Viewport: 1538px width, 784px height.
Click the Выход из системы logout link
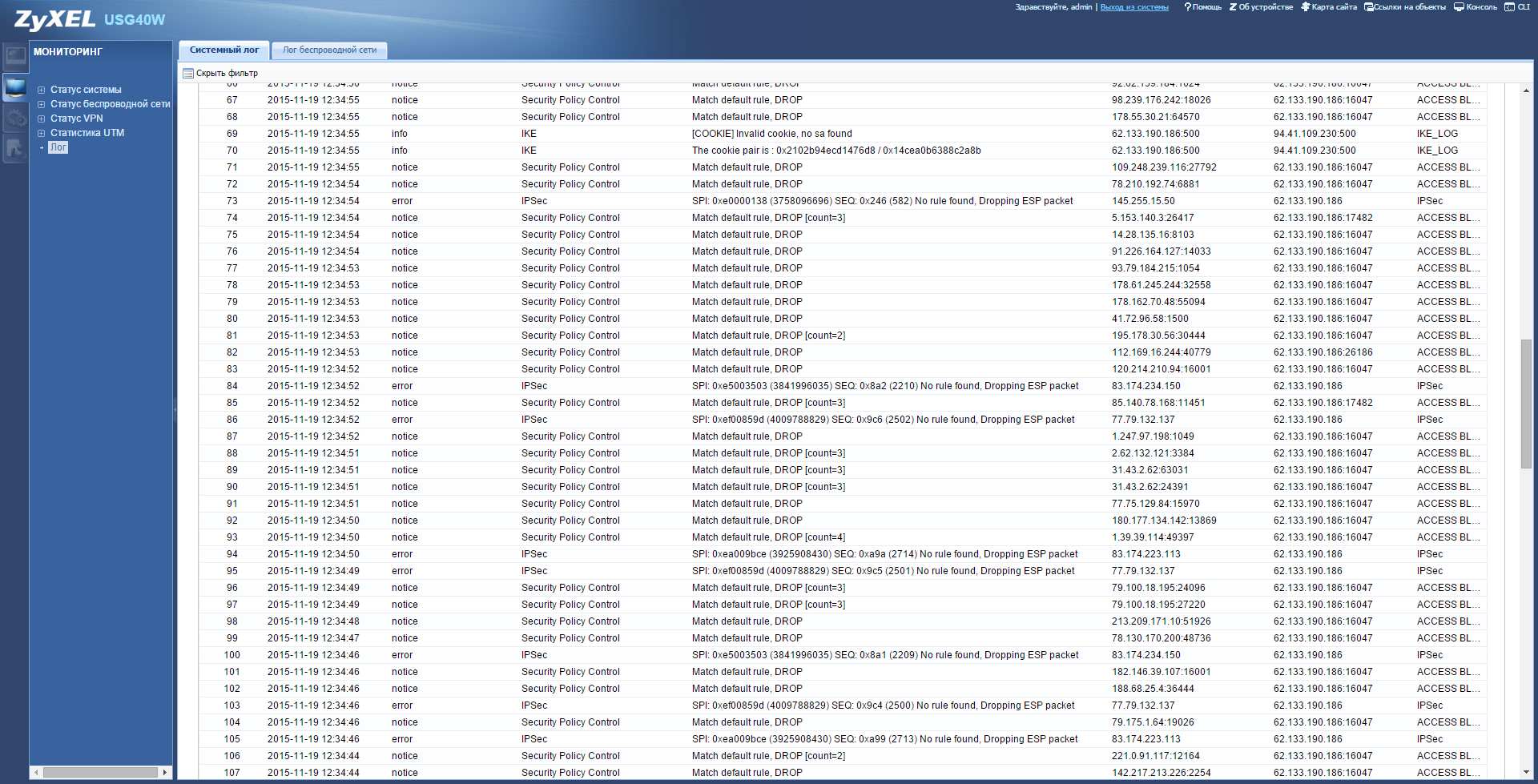click(x=1134, y=7)
